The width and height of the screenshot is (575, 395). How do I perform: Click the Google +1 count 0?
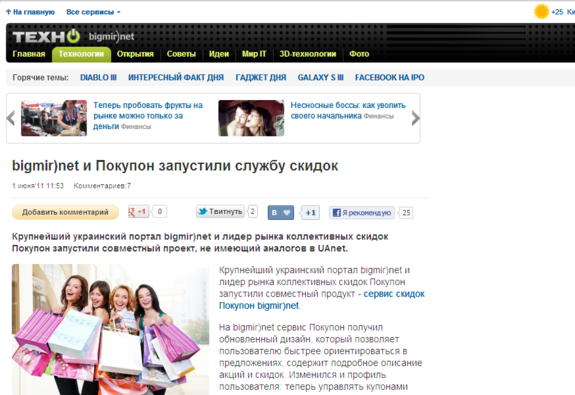[x=160, y=212]
